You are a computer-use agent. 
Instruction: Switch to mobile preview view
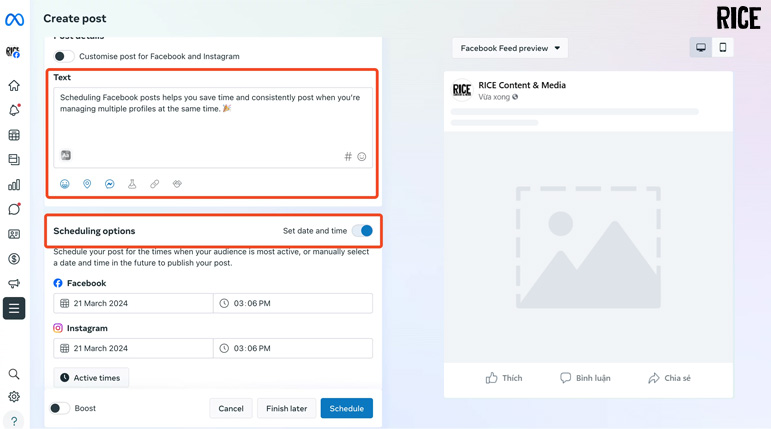(x=723, y=47)
